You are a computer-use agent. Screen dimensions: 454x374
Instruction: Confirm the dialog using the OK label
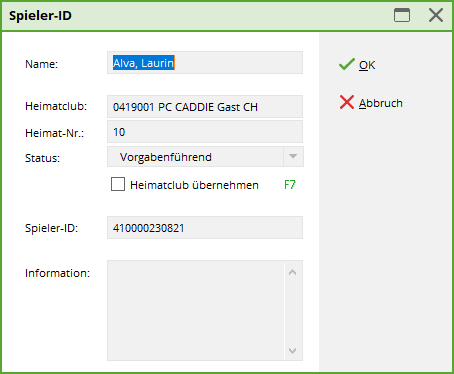pyautogui.click(x=367, y=65)
